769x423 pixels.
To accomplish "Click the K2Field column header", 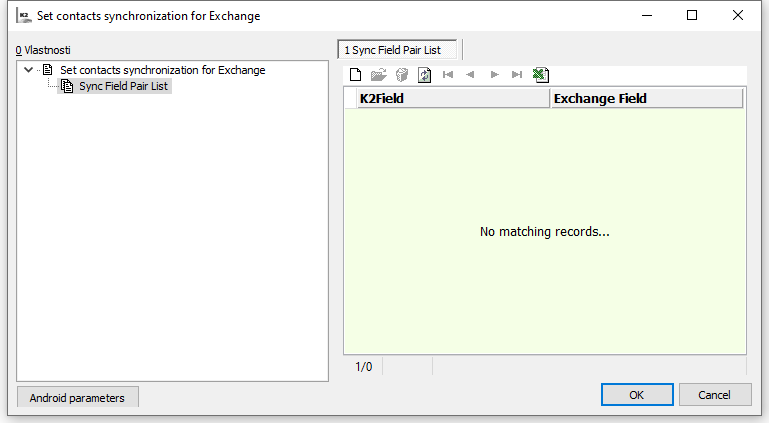I will click(453, 99).
